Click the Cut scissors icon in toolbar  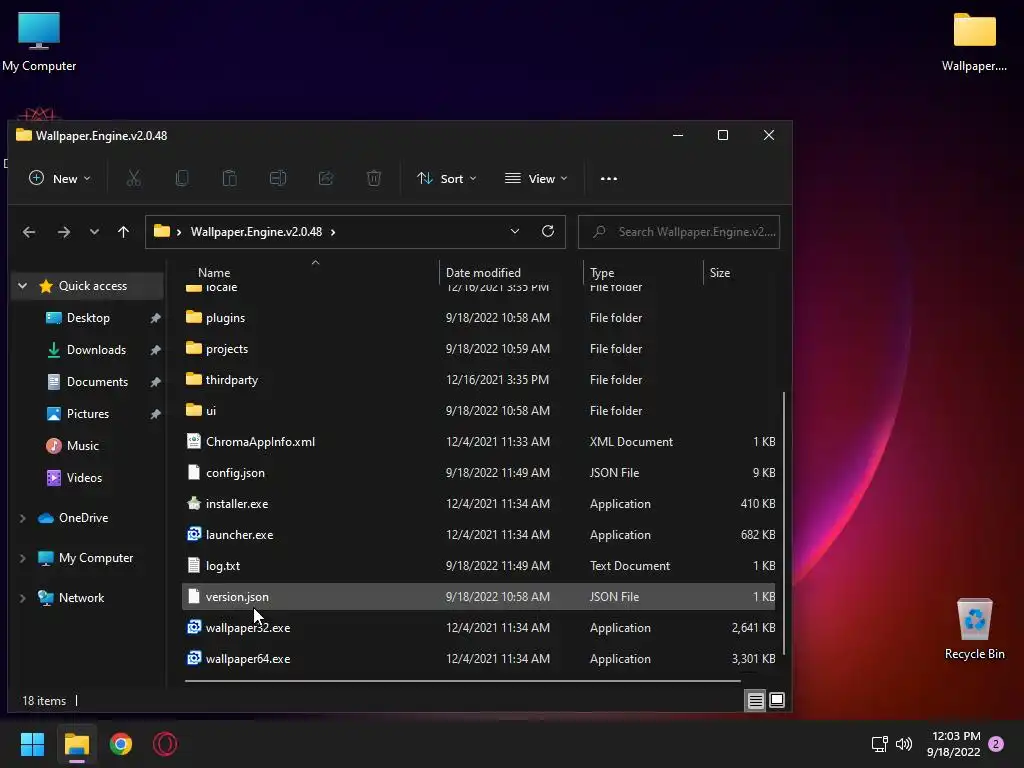coord(134,178)
